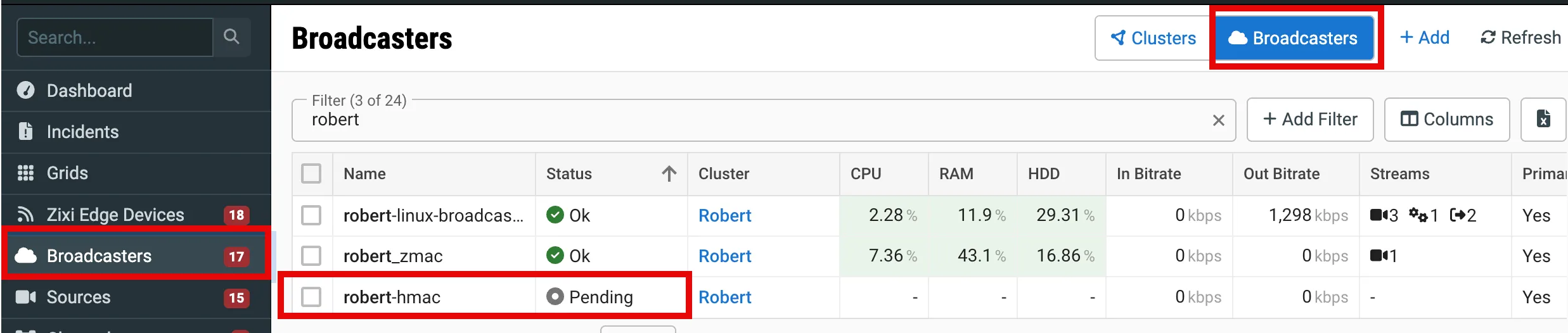Open the robert_zmac row name

click(x=393, y=256)
